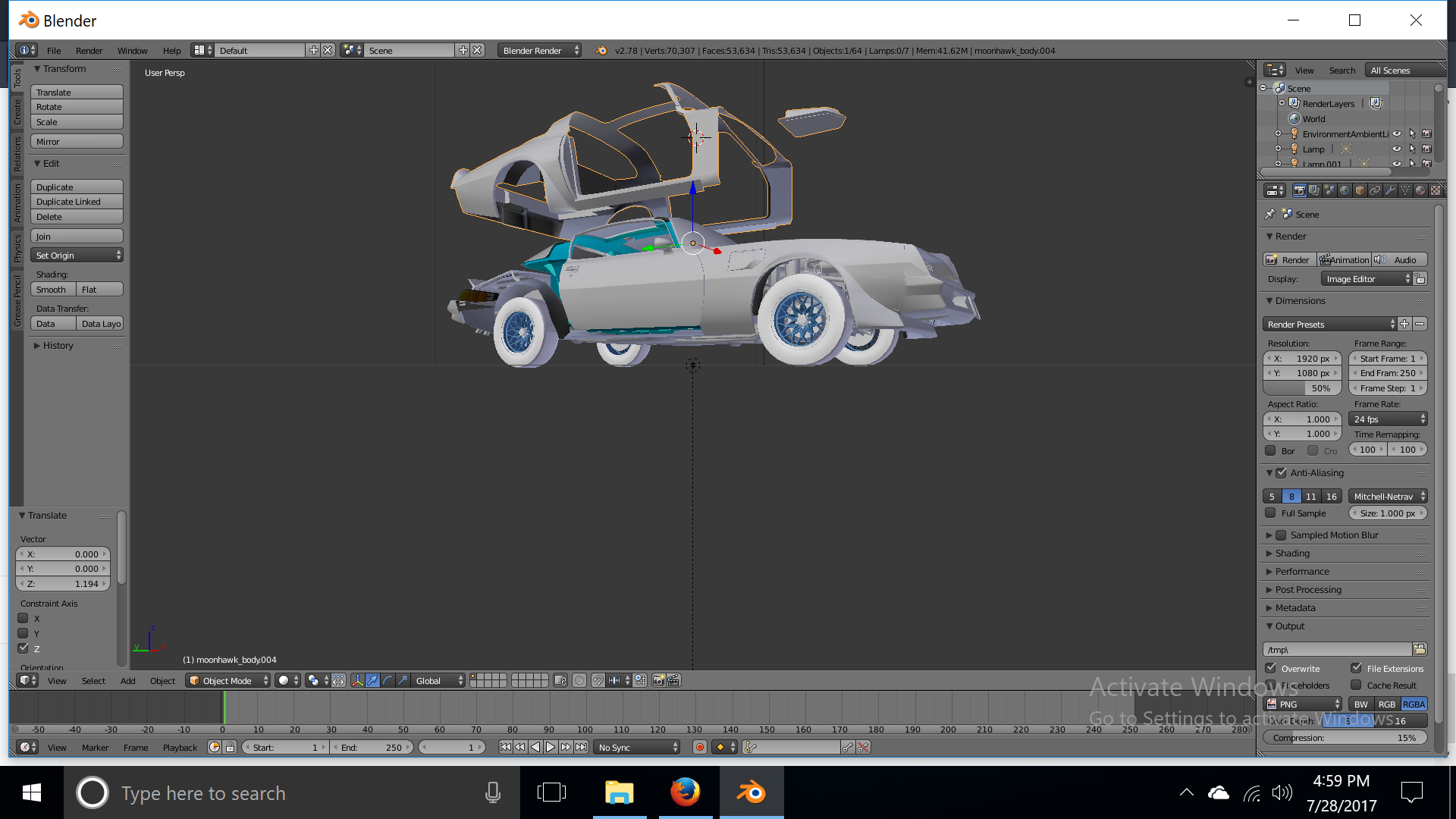Image resolution: width=1456 pixels, height=819 pixels.
Task: Click the resolution percentage 50% slider
Action: (1302, 388)
